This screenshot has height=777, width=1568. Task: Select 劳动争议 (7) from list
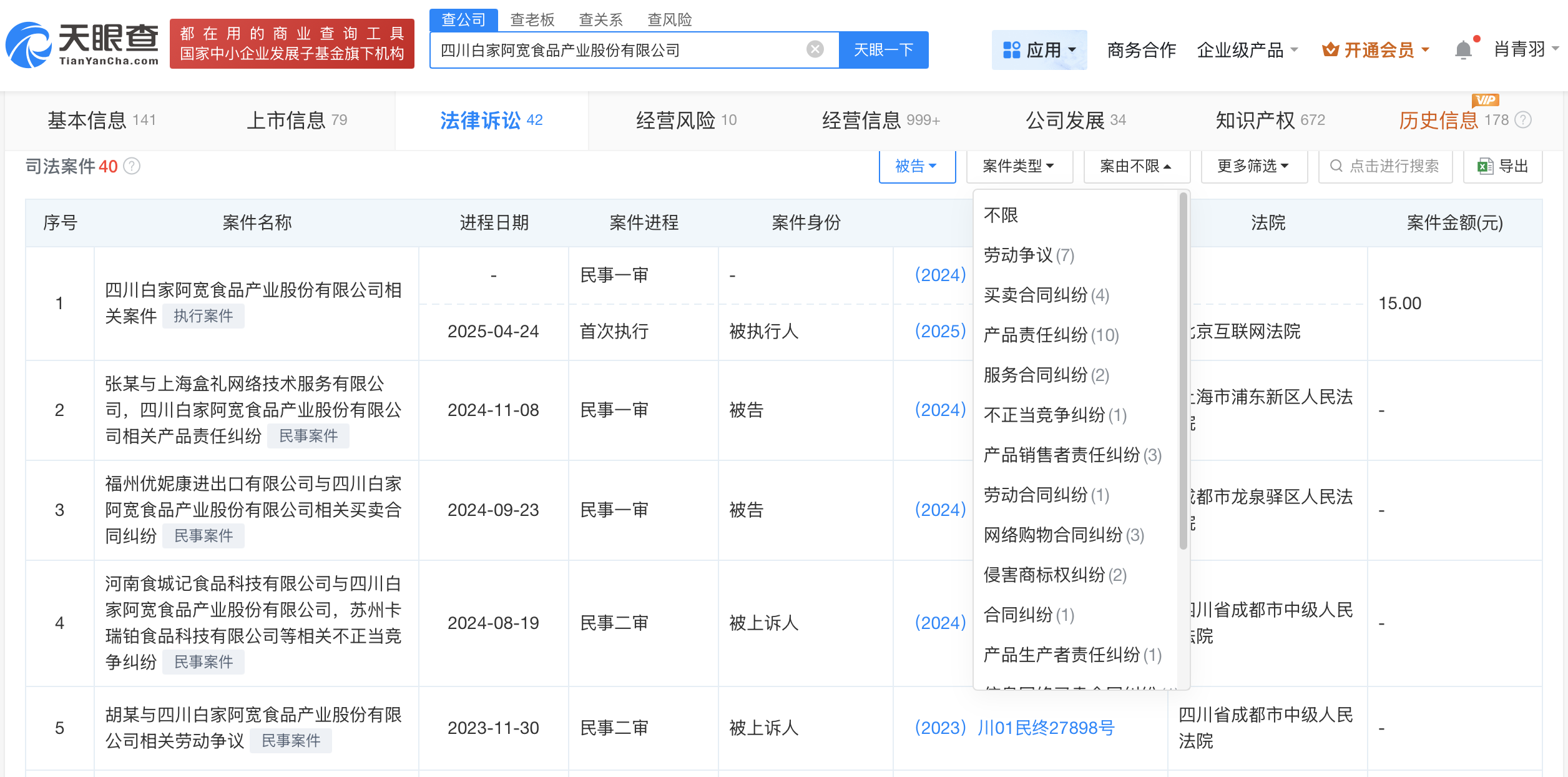[x=1029, y=255]
